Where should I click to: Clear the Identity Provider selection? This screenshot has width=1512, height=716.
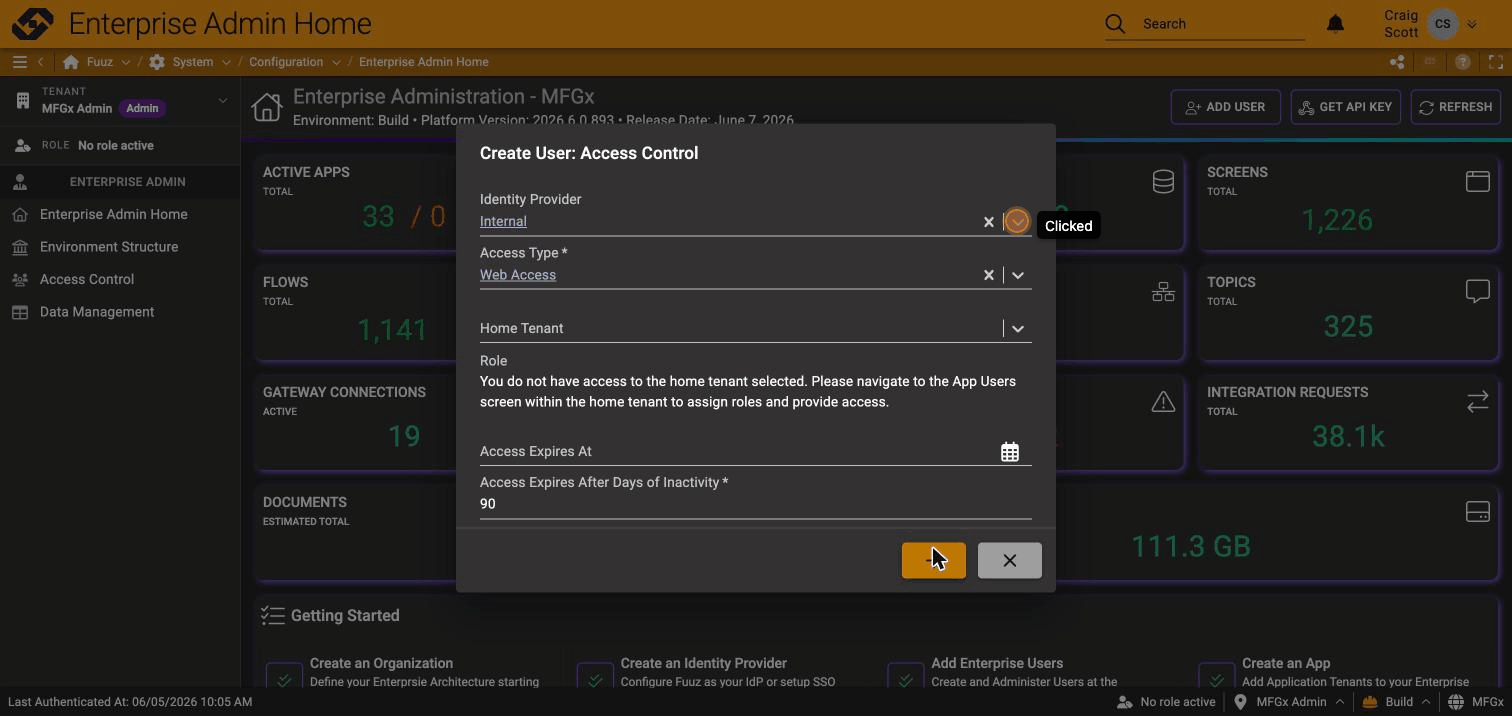988,222
